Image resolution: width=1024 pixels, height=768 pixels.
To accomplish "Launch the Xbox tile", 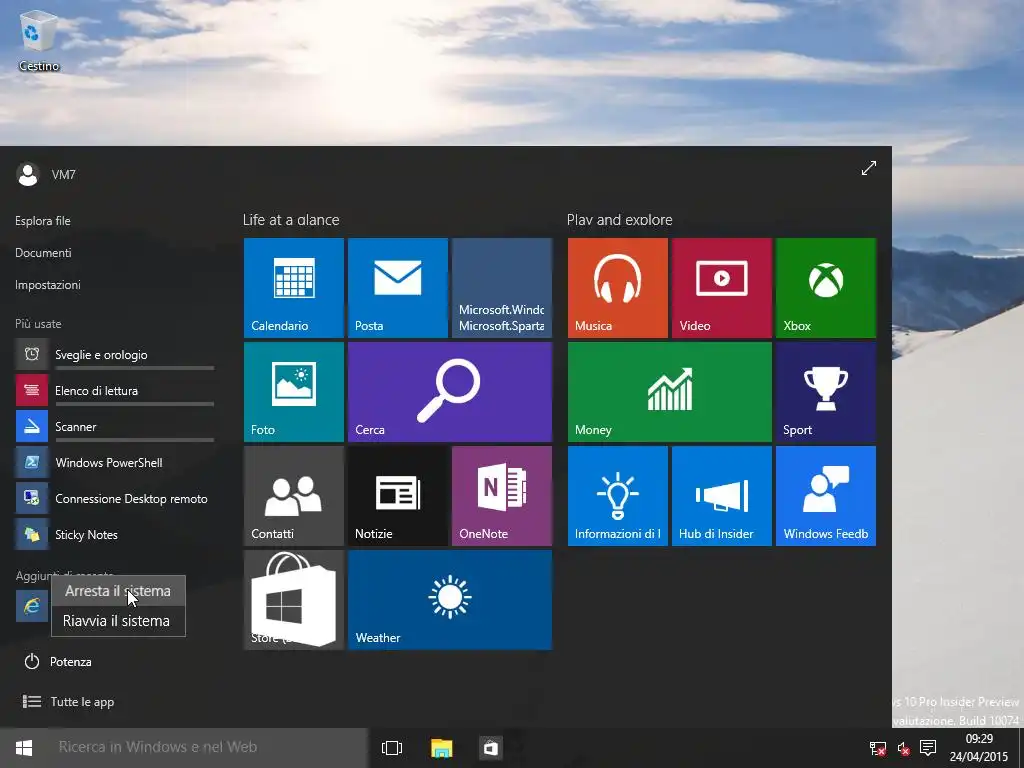I will point(825,288).
